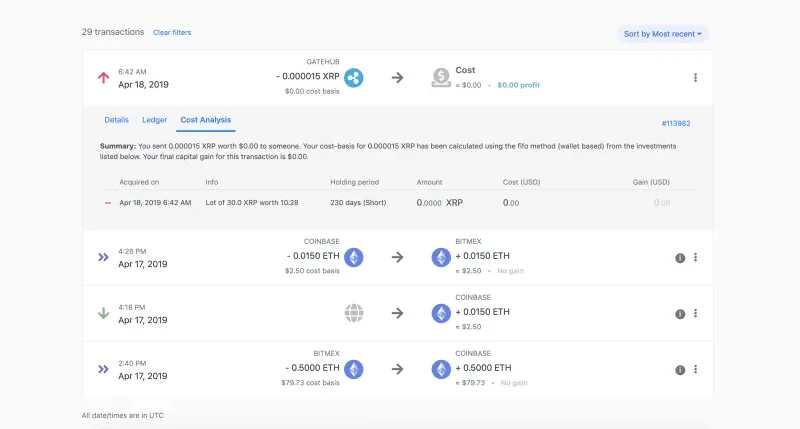Click the Clear filters link

point(172,32)
